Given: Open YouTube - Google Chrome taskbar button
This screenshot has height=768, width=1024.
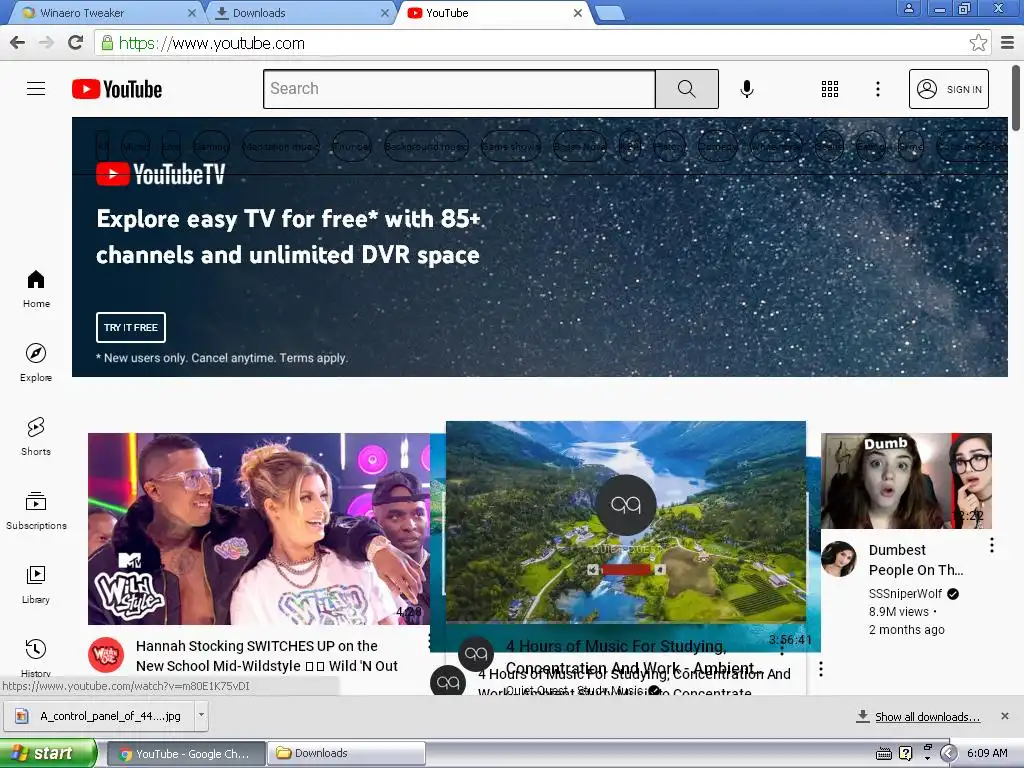Looking at the screenshot, I should (x=185, y=754).
